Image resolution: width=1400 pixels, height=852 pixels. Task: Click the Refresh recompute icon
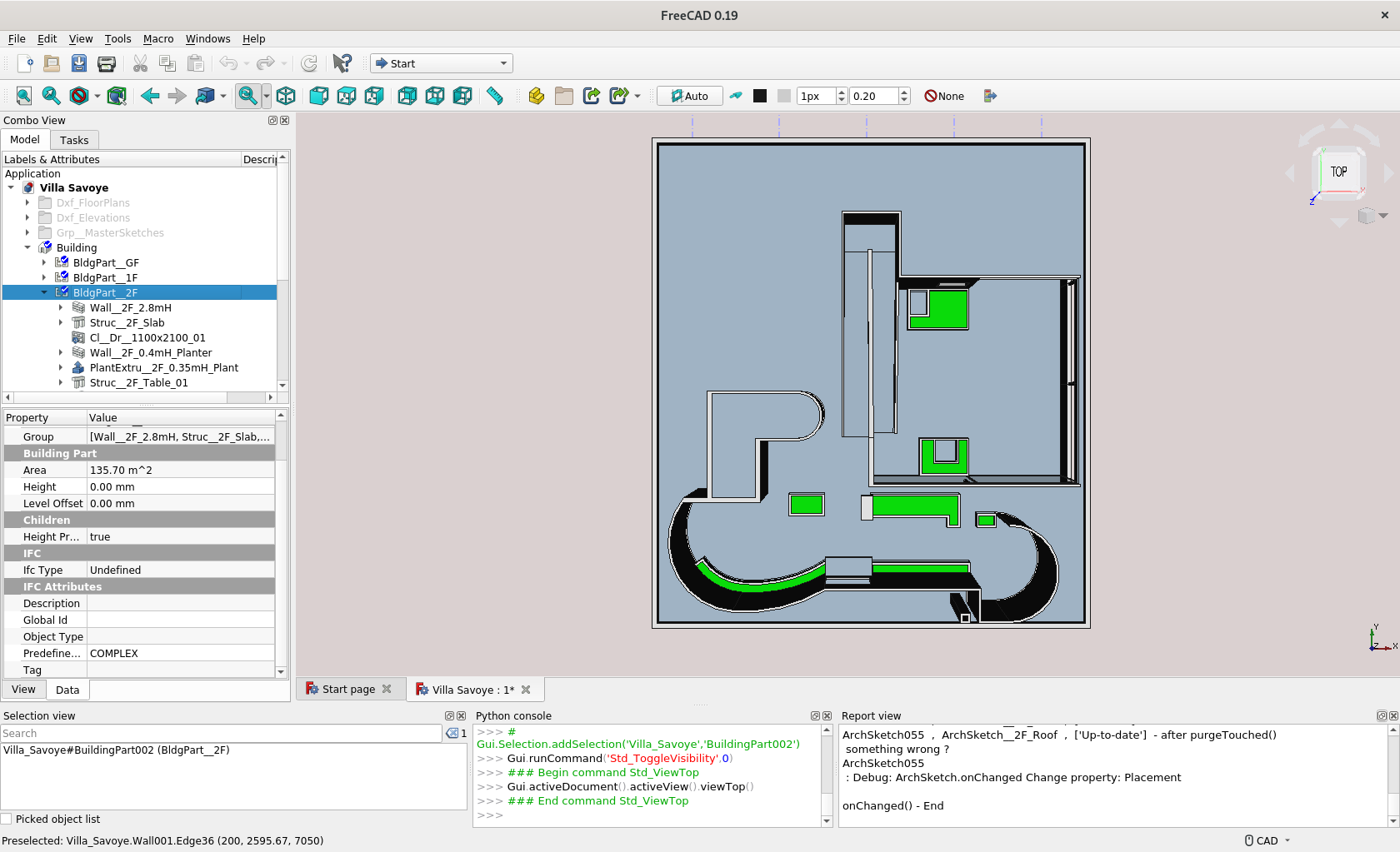click(309, 63)
